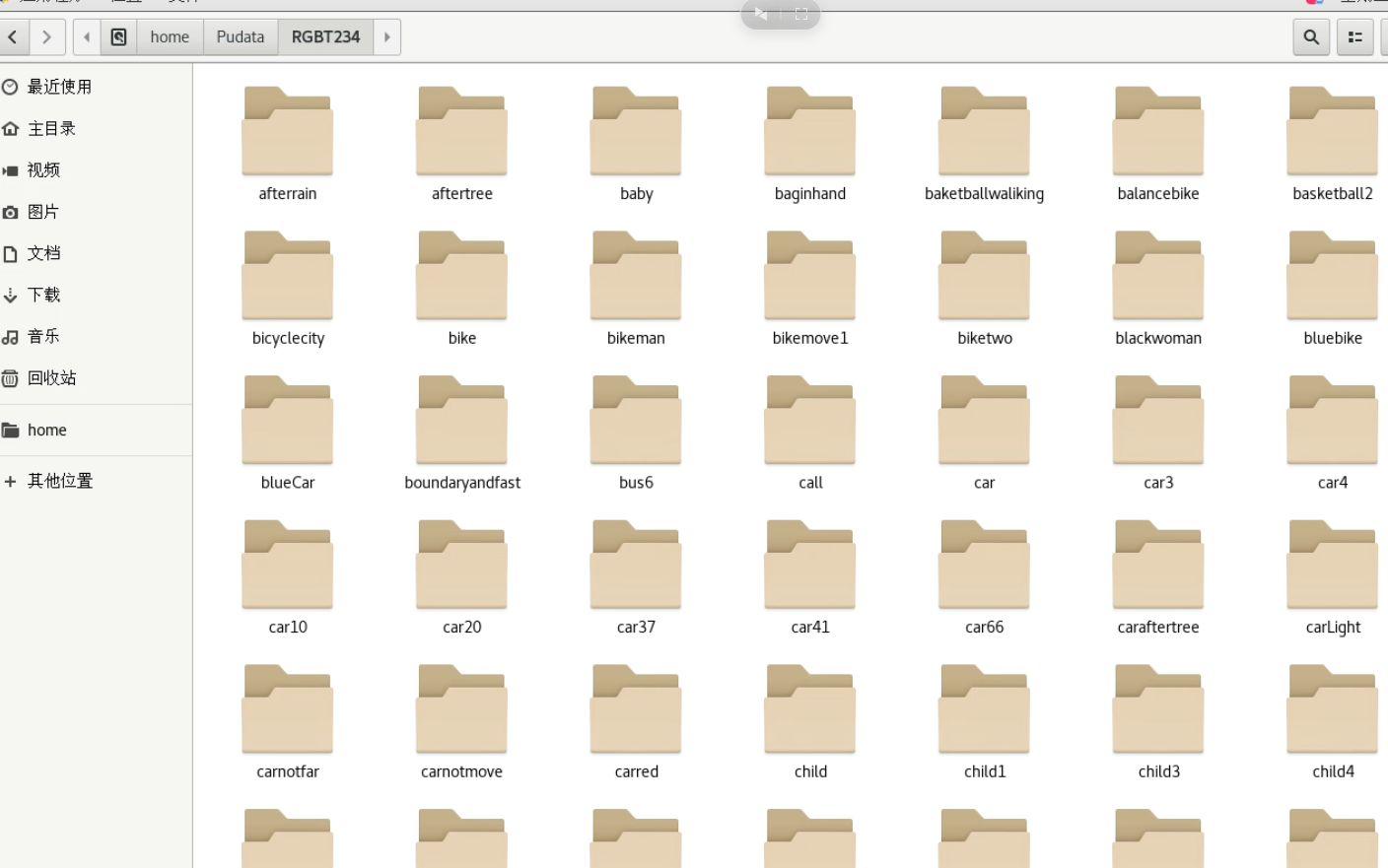
Task: Toggle list view mode button
Action: [1355, 37]
